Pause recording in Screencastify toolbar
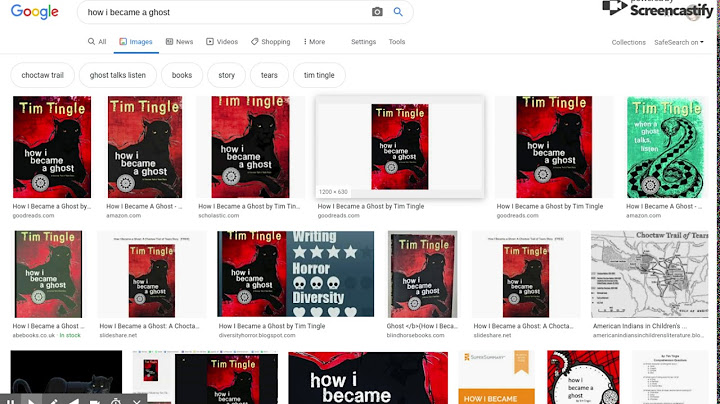Image resolution: width=720 pixels, height=404 pixels. point(10,401)
